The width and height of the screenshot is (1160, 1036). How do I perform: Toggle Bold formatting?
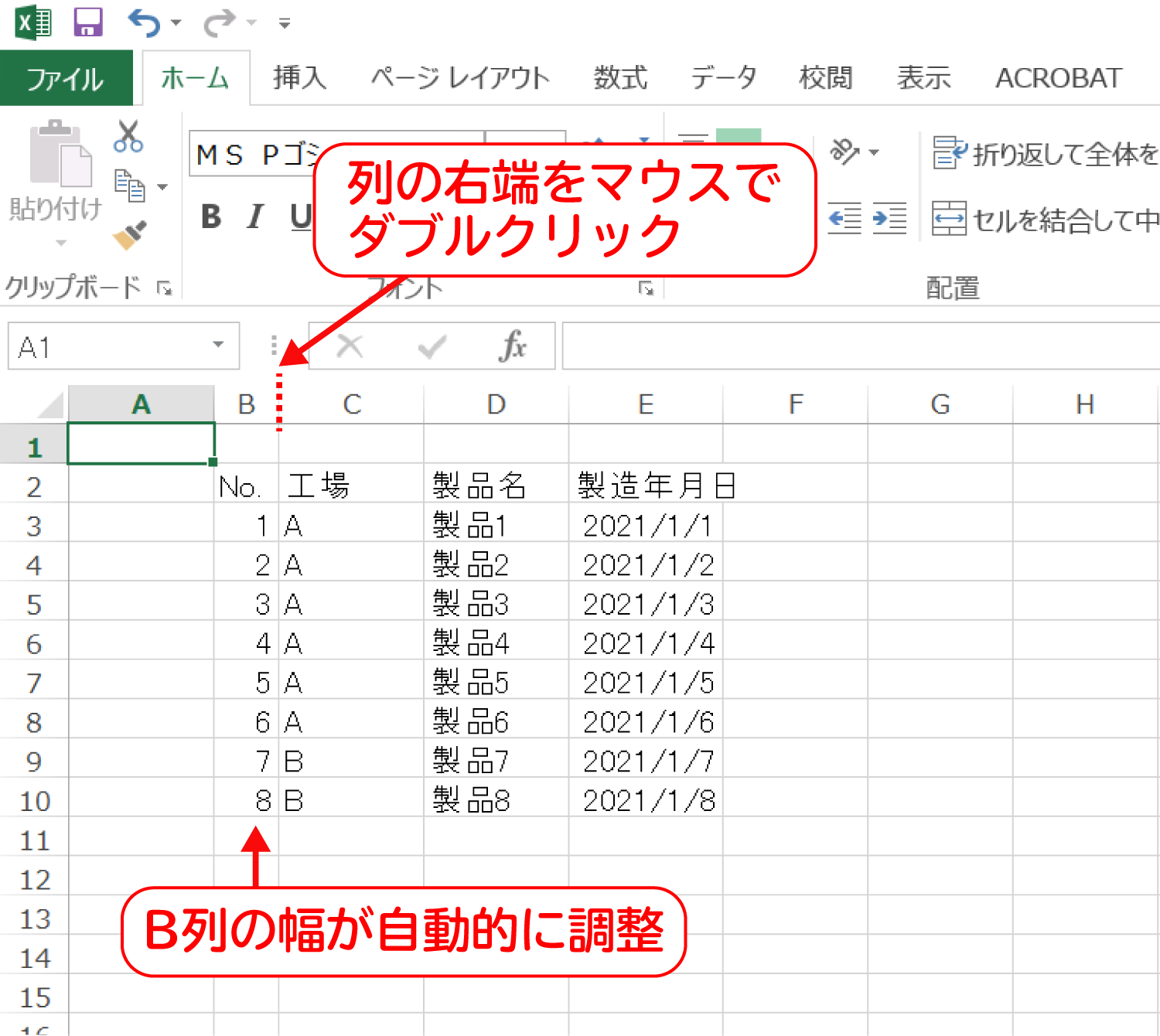[x=210, y=216]
